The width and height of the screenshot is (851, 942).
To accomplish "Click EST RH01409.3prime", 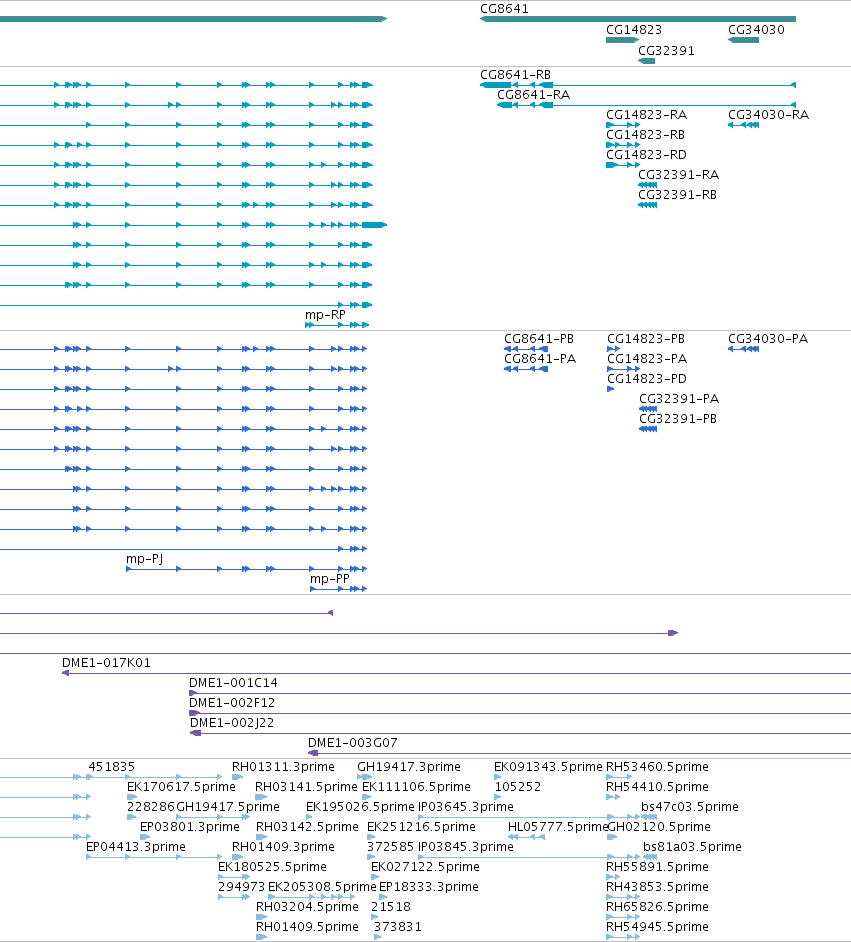I will pos(283,847).
